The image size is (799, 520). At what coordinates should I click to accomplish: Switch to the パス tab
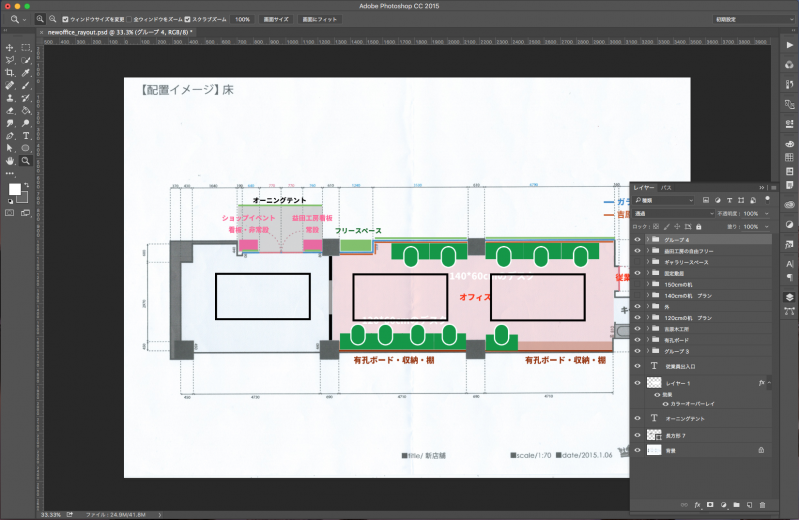666,188
